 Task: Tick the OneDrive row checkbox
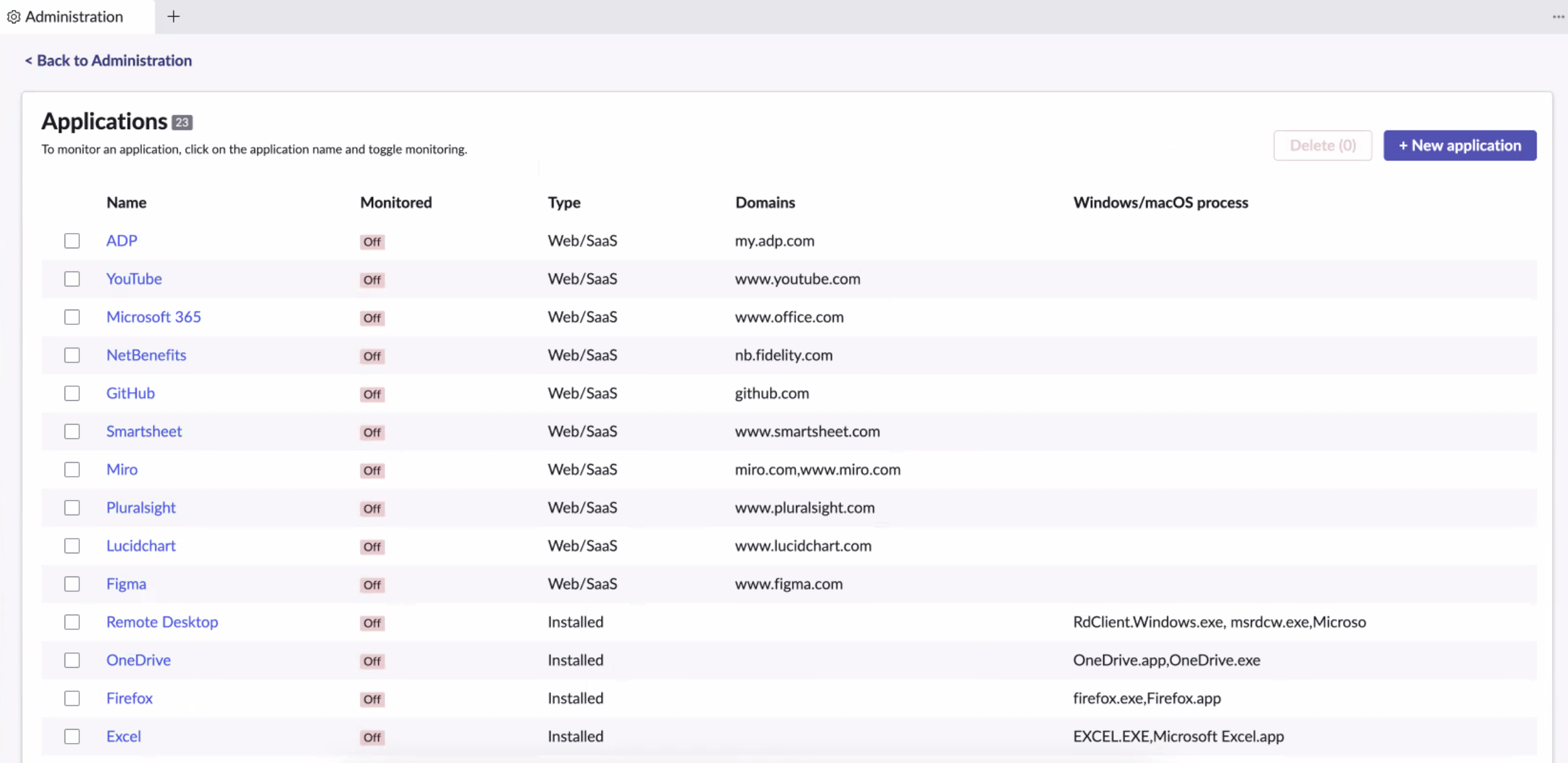coord(72,660)
